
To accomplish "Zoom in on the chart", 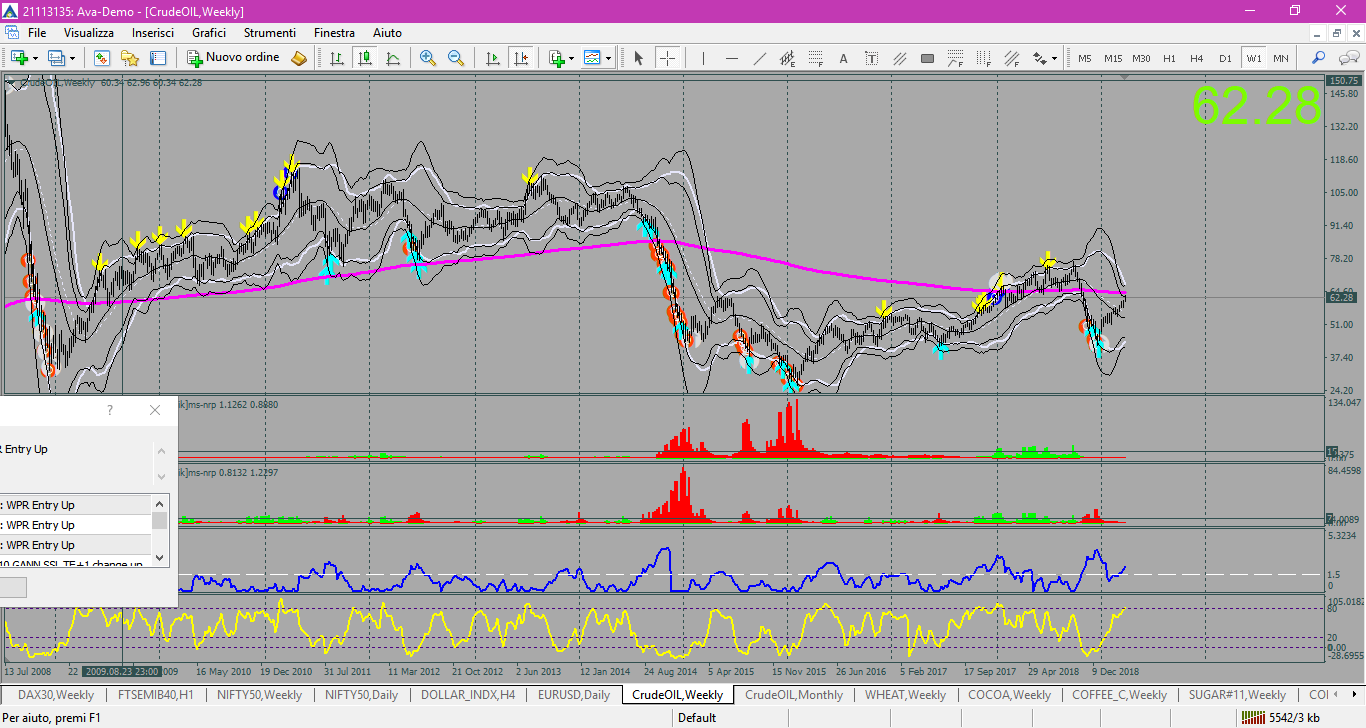I will (428, 58).
